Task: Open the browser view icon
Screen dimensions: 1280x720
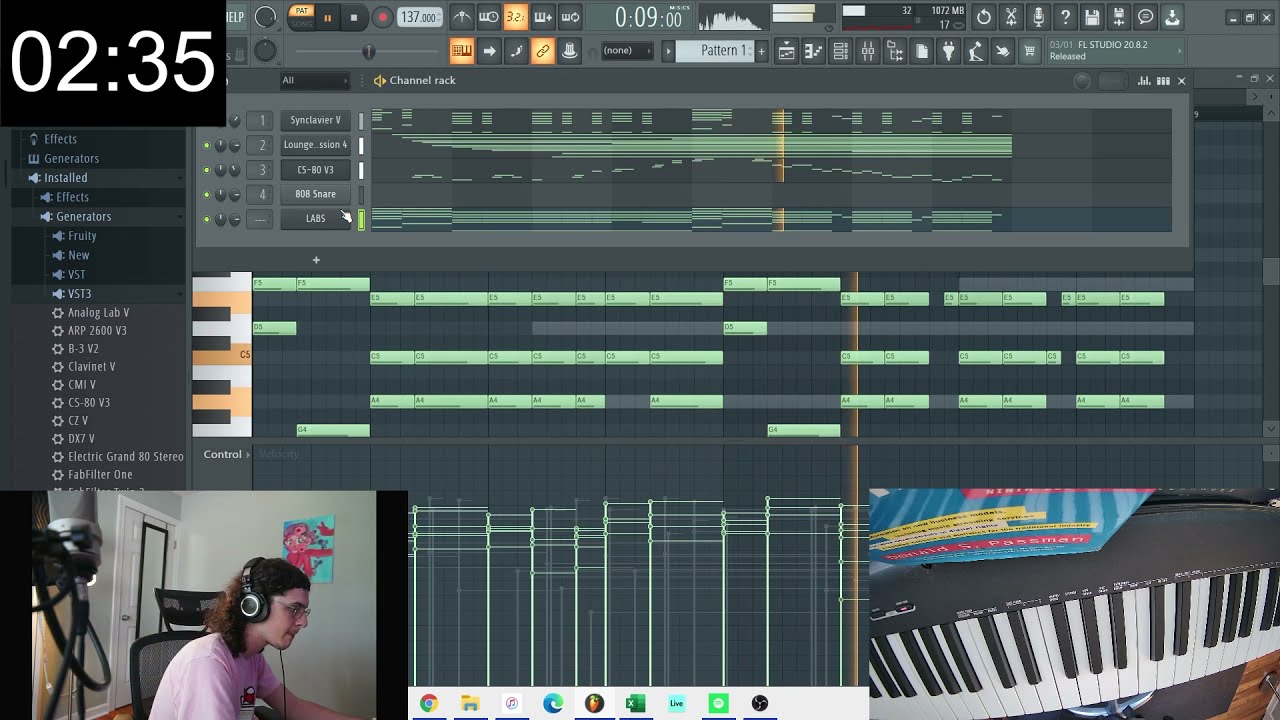Action: [x=895, y=52]
